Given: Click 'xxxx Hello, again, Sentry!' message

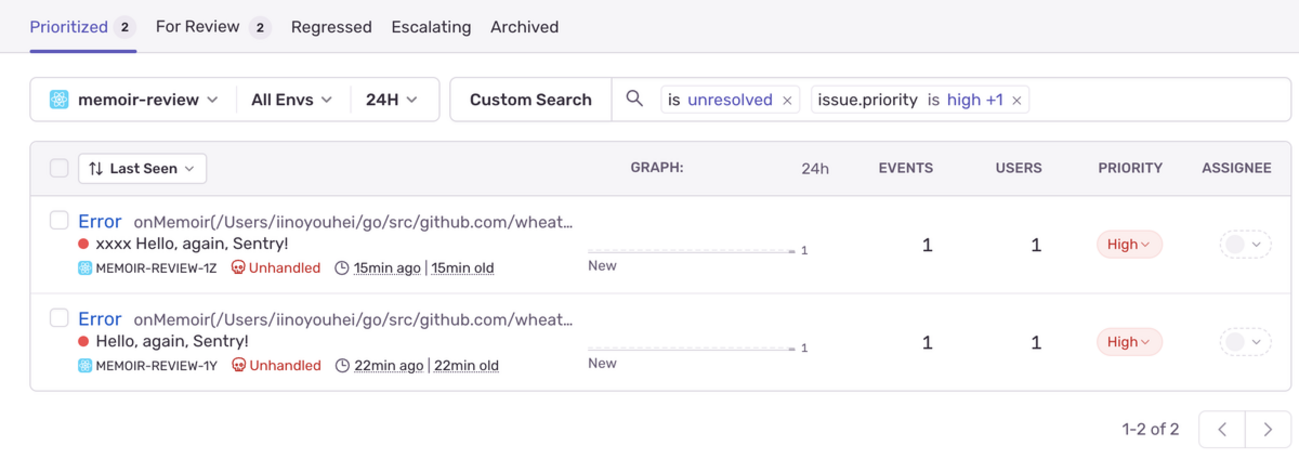Looking at the screenshot, I should point(192,243).
